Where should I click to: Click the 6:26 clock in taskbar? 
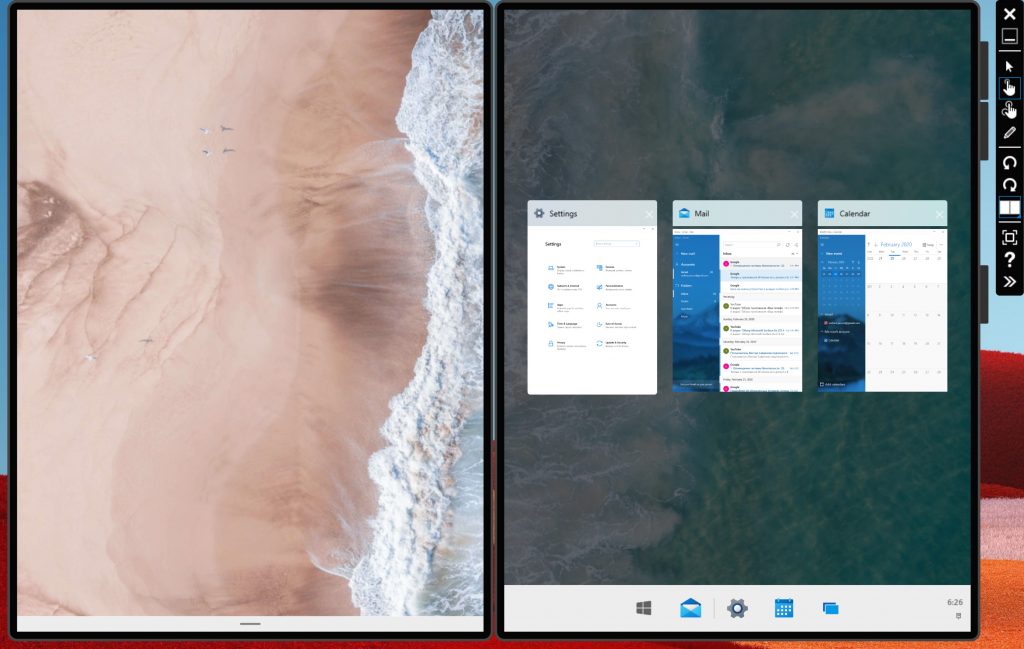click(954, 603)
